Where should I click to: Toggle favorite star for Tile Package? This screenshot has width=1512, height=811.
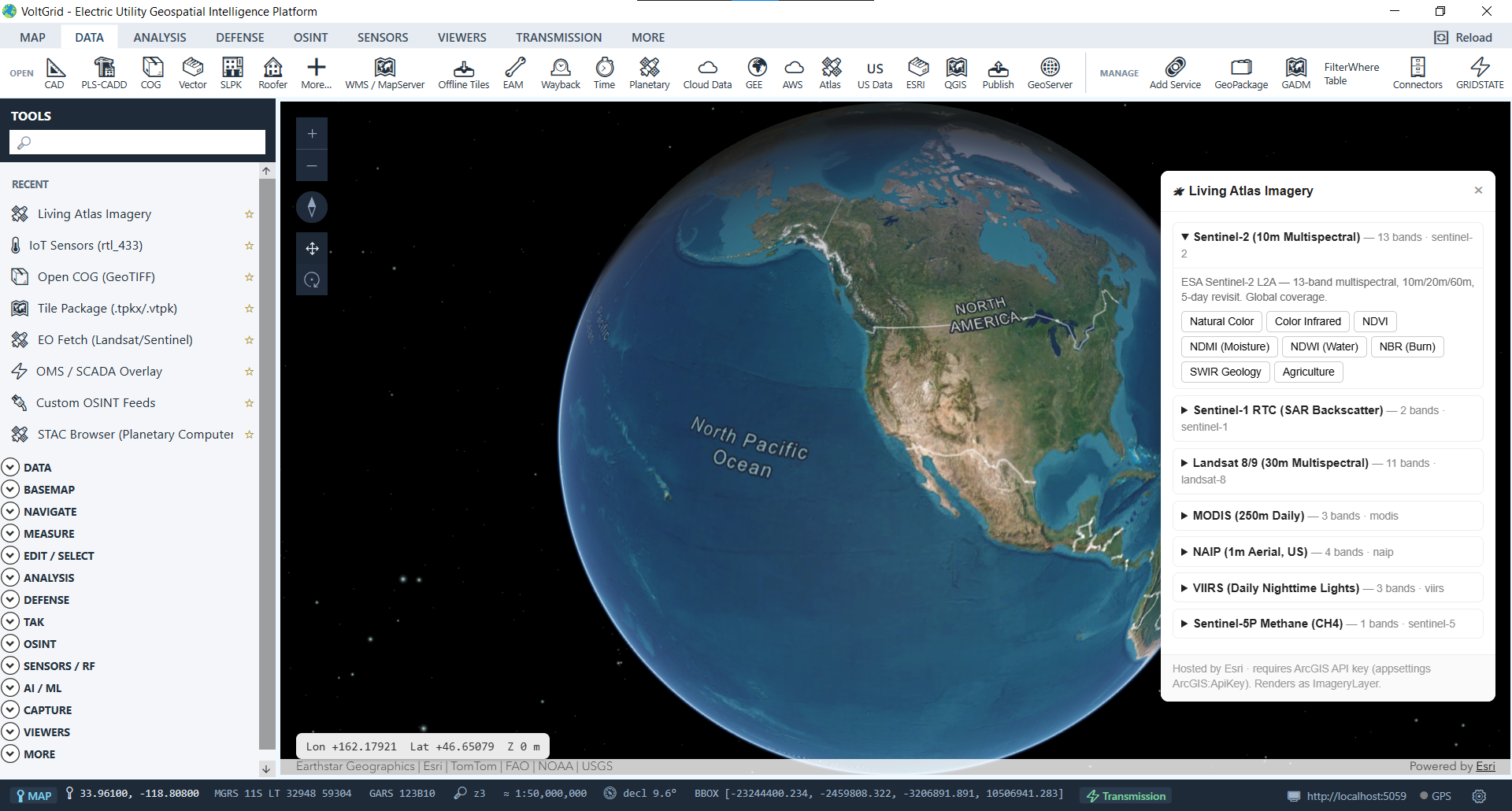(x=249, y=309)
